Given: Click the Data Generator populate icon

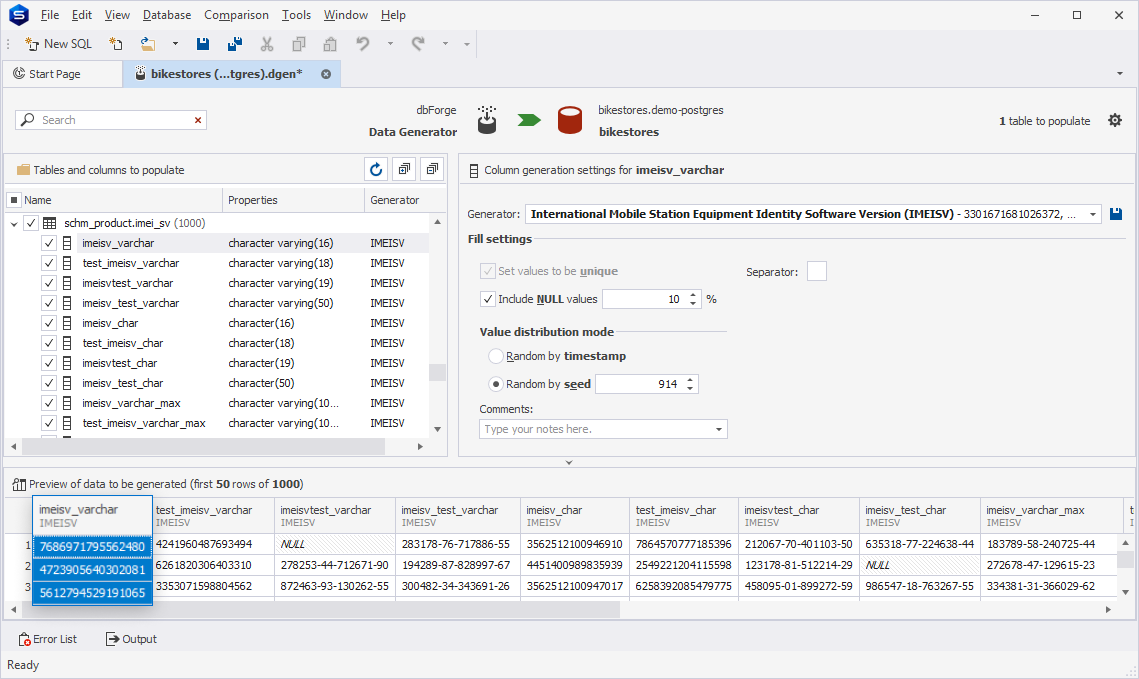Looking at the screenshot, I should (487, 120).
